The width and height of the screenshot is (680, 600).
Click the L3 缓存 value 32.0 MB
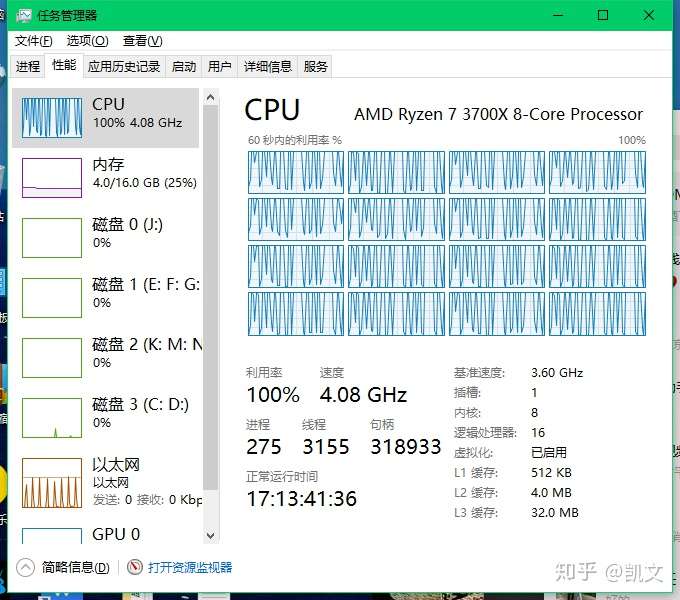(x=555, y=513)
